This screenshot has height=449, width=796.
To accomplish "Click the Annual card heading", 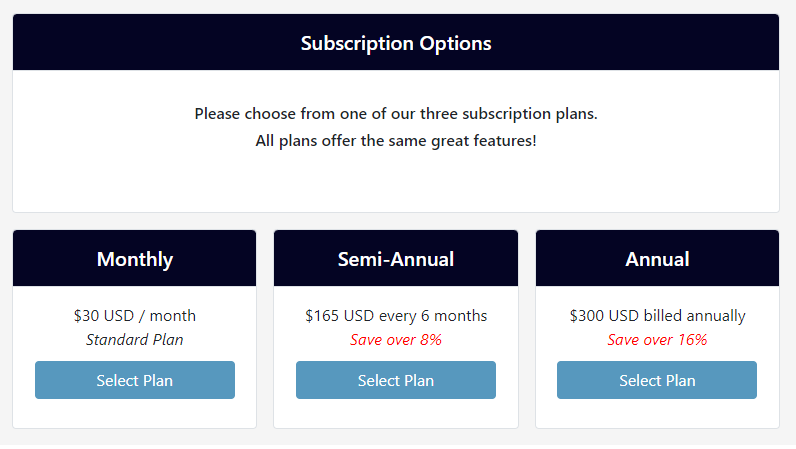I will pyautogui.click(x=657, y=259).
